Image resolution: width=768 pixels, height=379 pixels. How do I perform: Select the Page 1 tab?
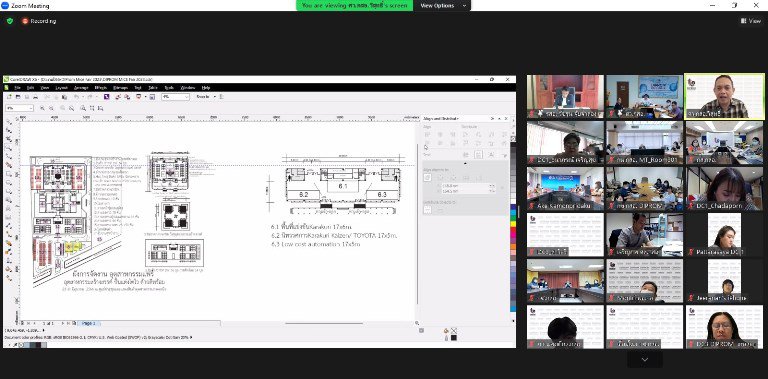89,323
